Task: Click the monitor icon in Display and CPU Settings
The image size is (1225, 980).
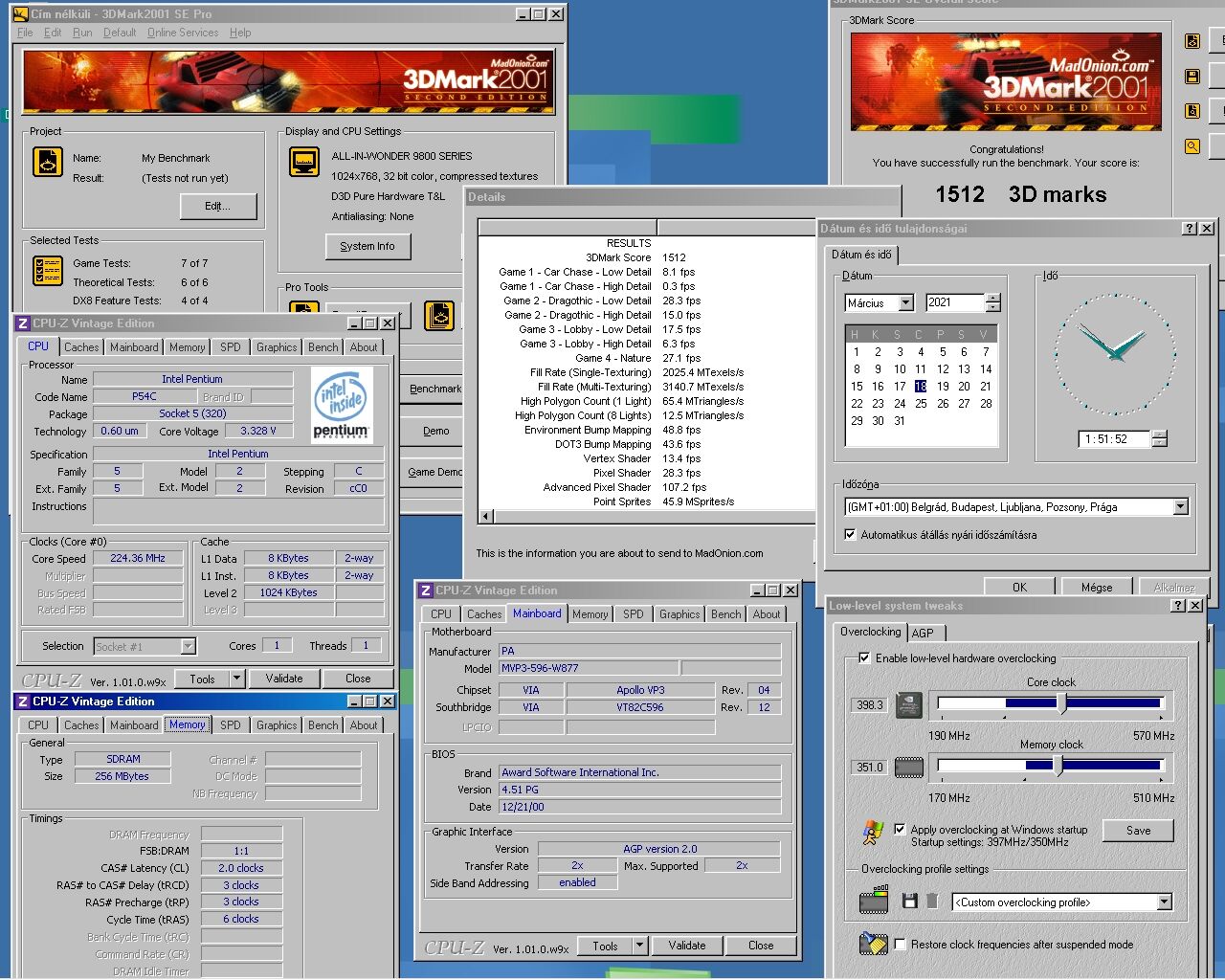Action: [x=304, y=161]
